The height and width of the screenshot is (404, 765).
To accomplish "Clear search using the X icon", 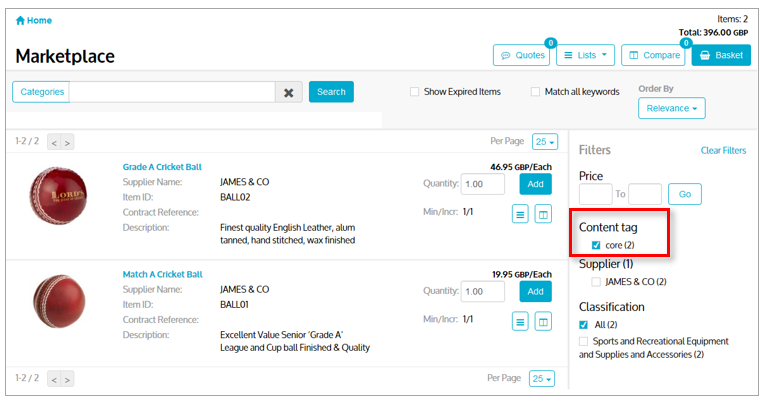I will (x=289, y=92).
